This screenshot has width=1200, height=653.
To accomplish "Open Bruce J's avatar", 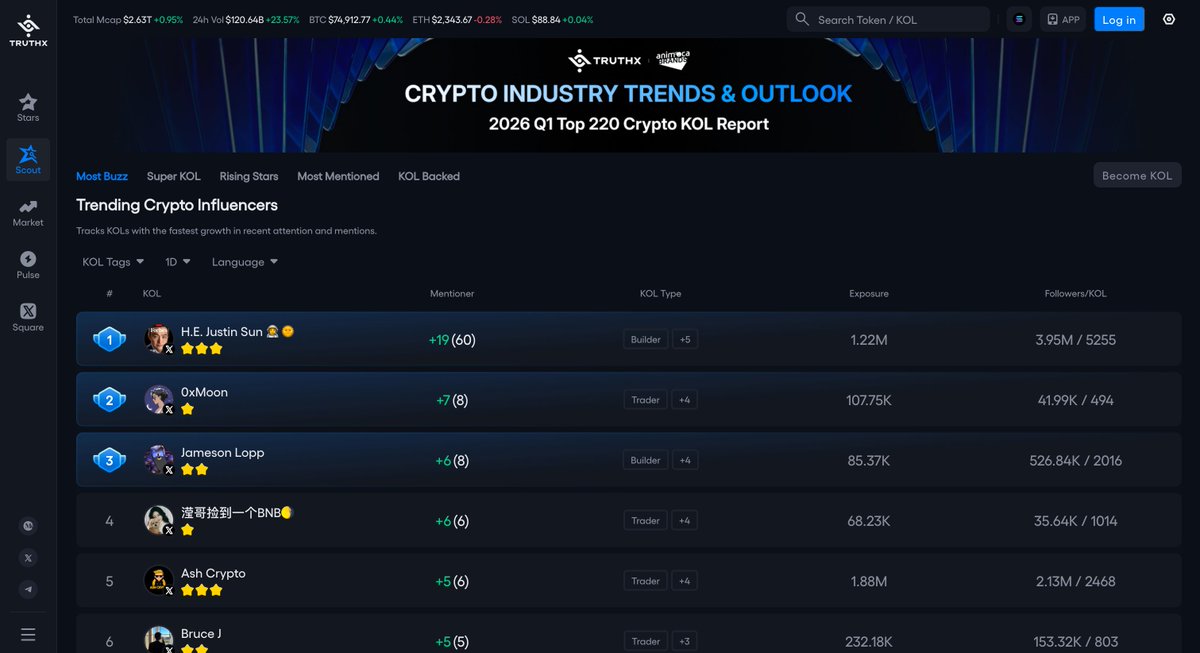I will pos(158,640).
